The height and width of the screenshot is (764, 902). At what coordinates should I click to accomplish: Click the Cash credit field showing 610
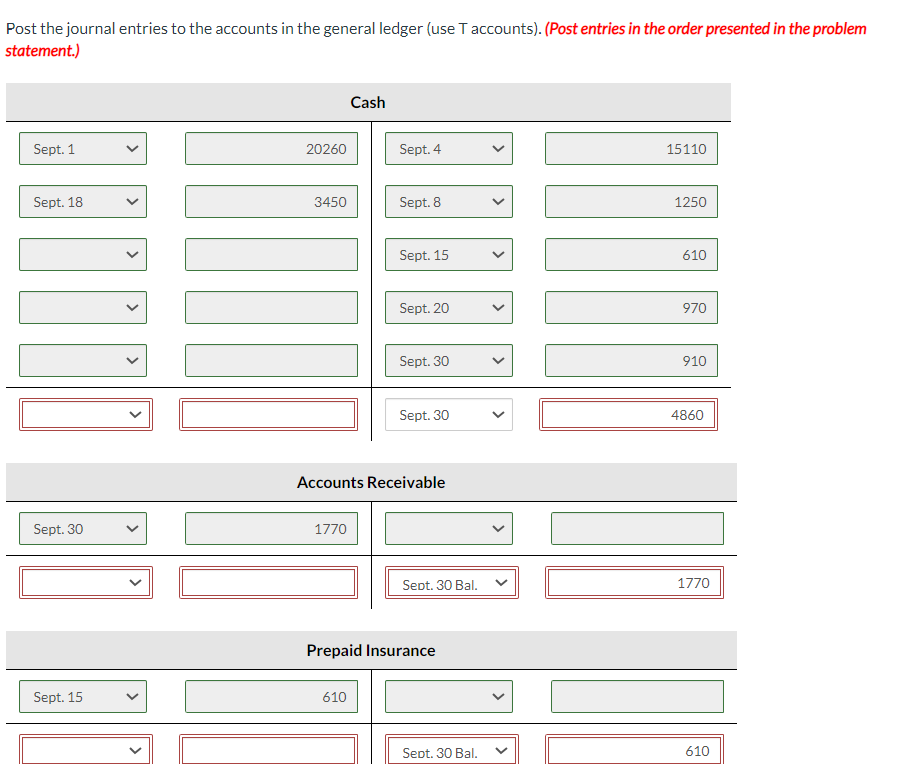[632, 255]
